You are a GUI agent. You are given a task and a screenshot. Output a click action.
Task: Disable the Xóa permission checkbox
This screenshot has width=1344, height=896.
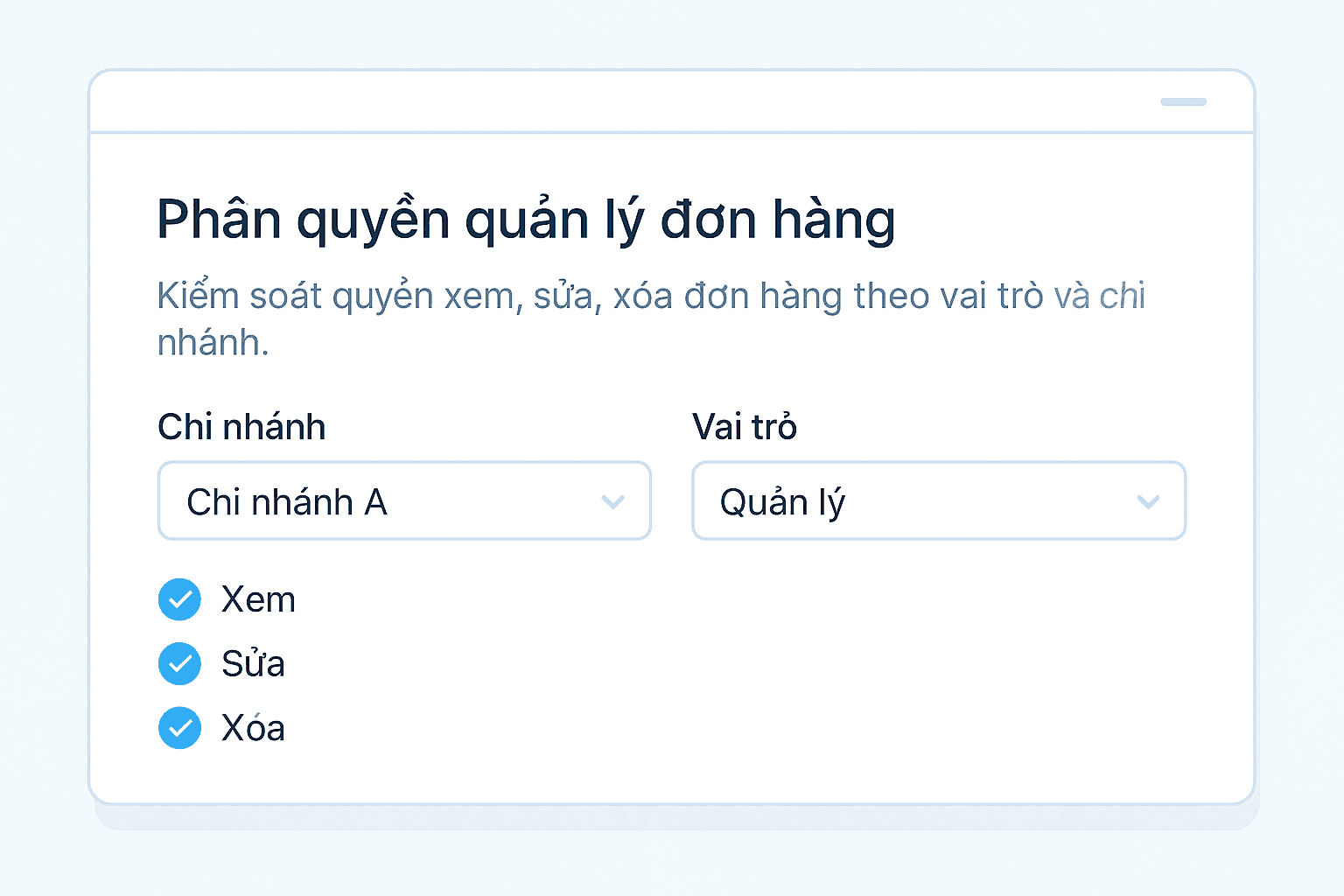click(x=179, y=728)
